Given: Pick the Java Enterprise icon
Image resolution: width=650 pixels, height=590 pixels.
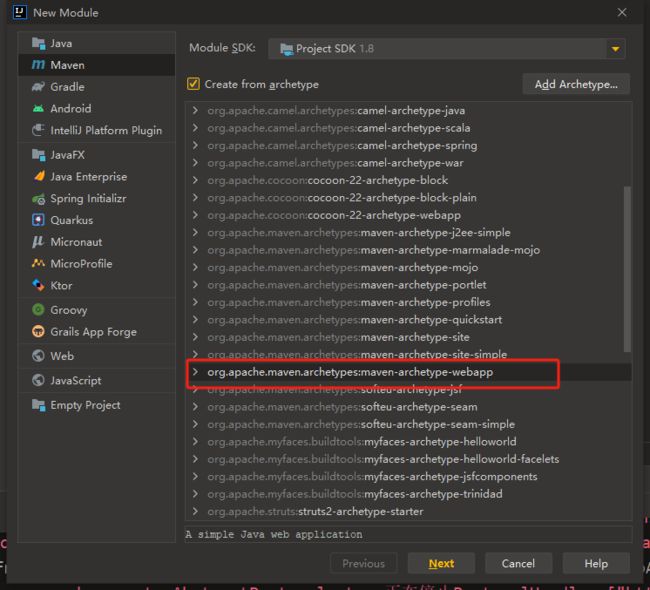Looking at the screenshot, I should (38, 177).
